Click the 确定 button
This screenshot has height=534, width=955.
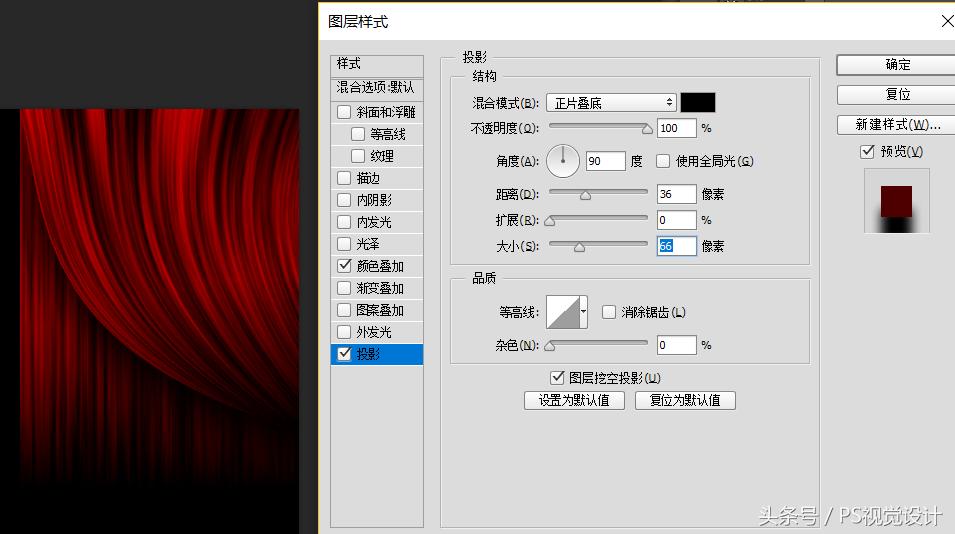[x=896, y=65]
